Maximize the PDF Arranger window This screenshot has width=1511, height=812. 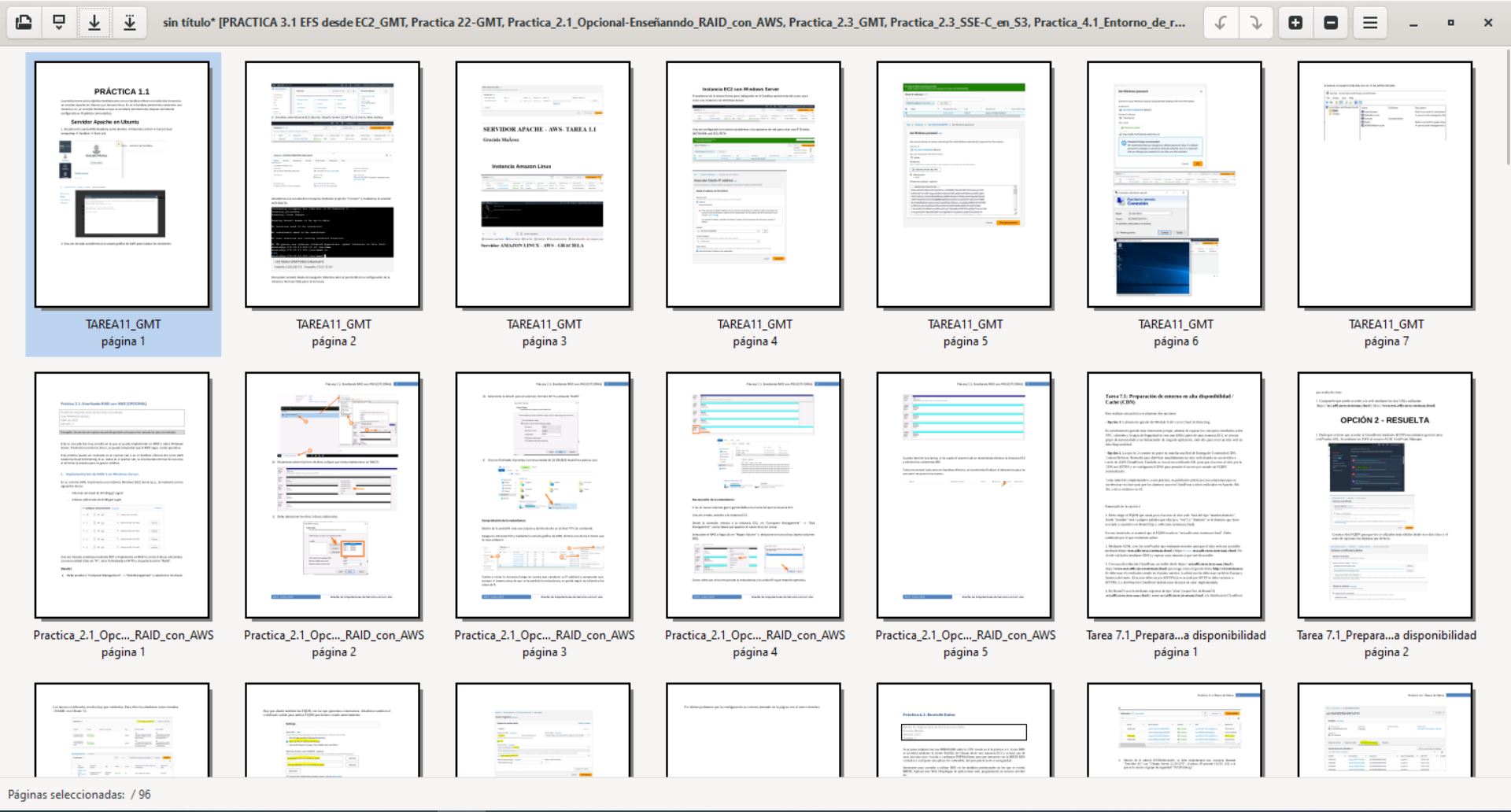point(1450,23)
